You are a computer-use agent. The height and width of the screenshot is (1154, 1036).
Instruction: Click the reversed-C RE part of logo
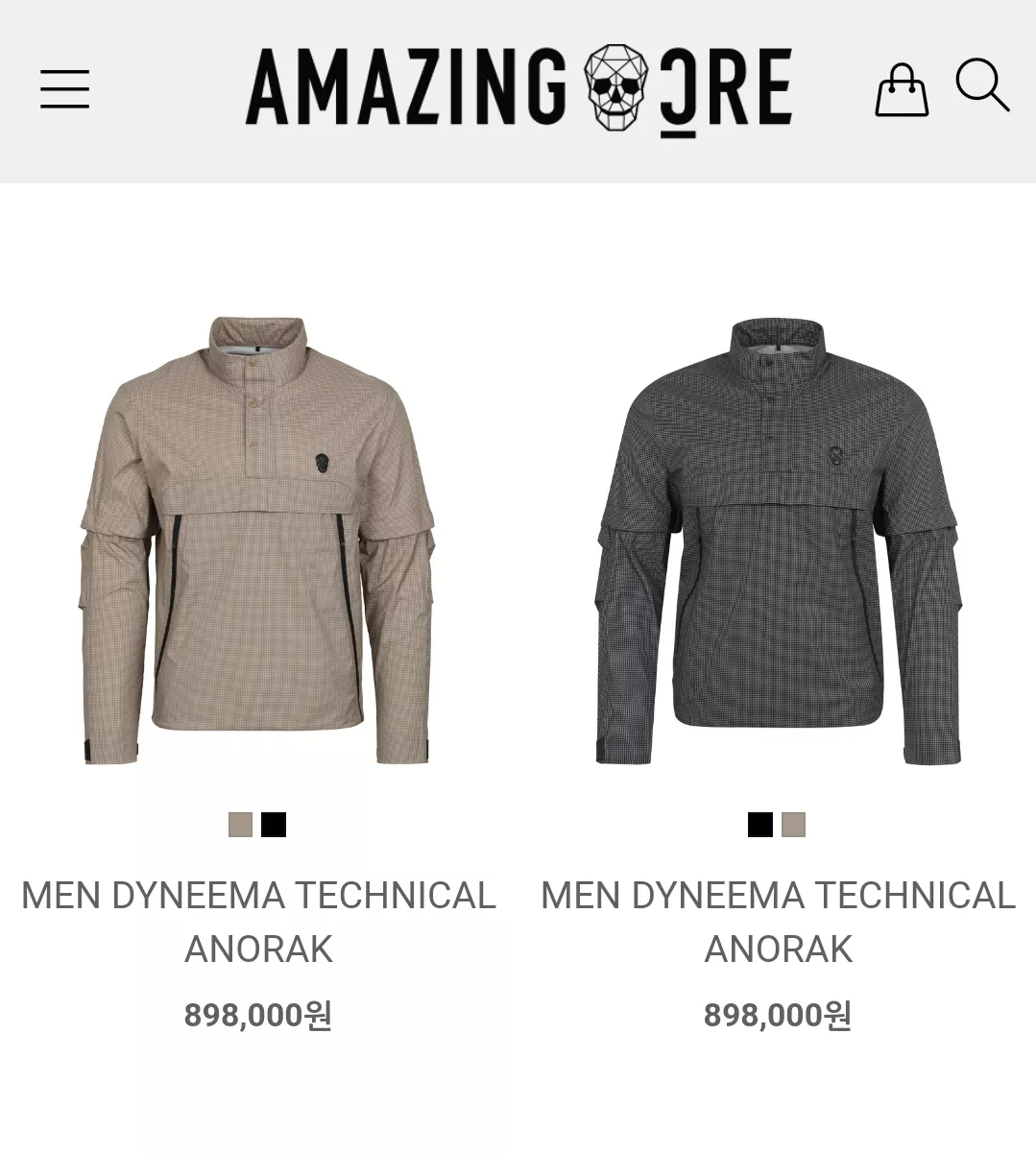pos(726,91)
